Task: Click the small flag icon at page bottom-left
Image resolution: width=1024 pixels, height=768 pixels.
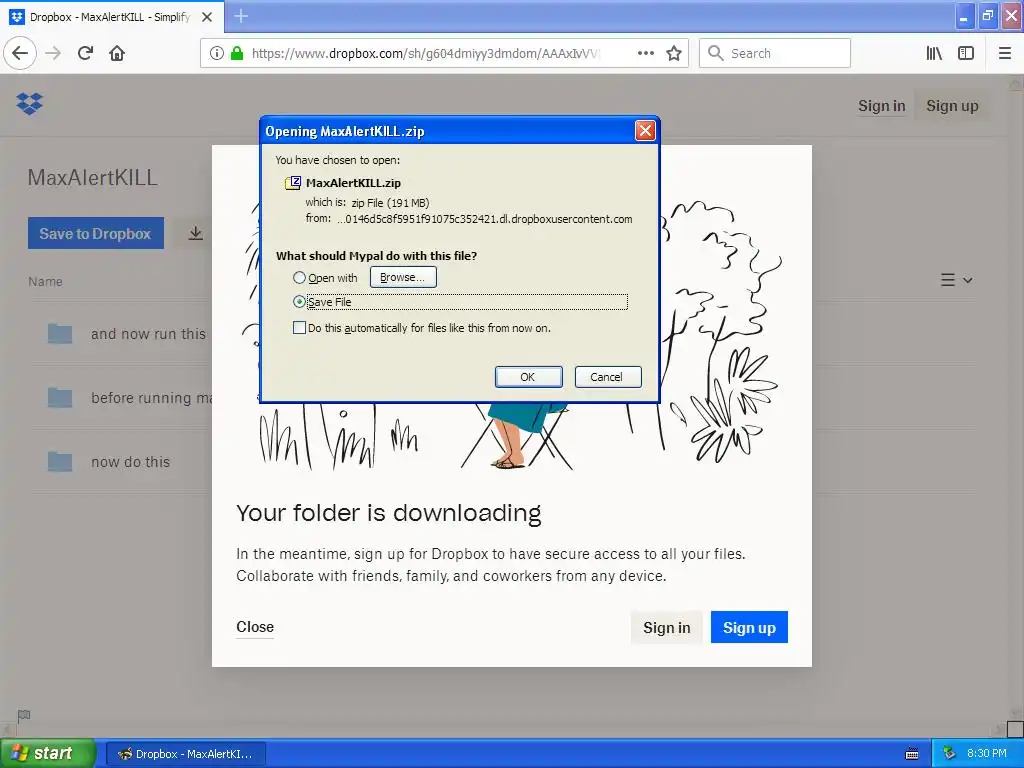Action: [x=24, y=716]
